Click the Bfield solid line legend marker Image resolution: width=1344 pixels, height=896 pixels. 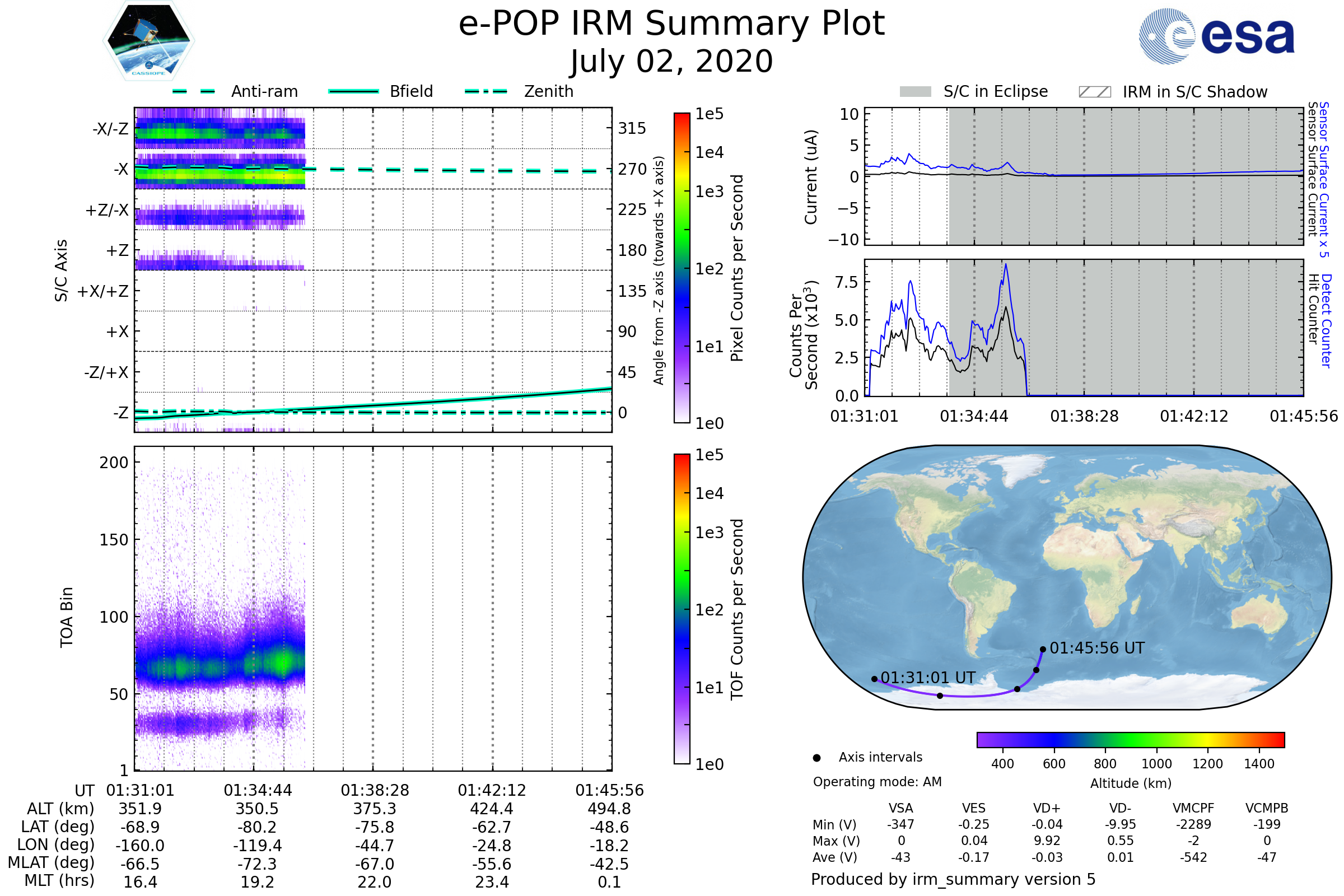(x=354, y=91)
